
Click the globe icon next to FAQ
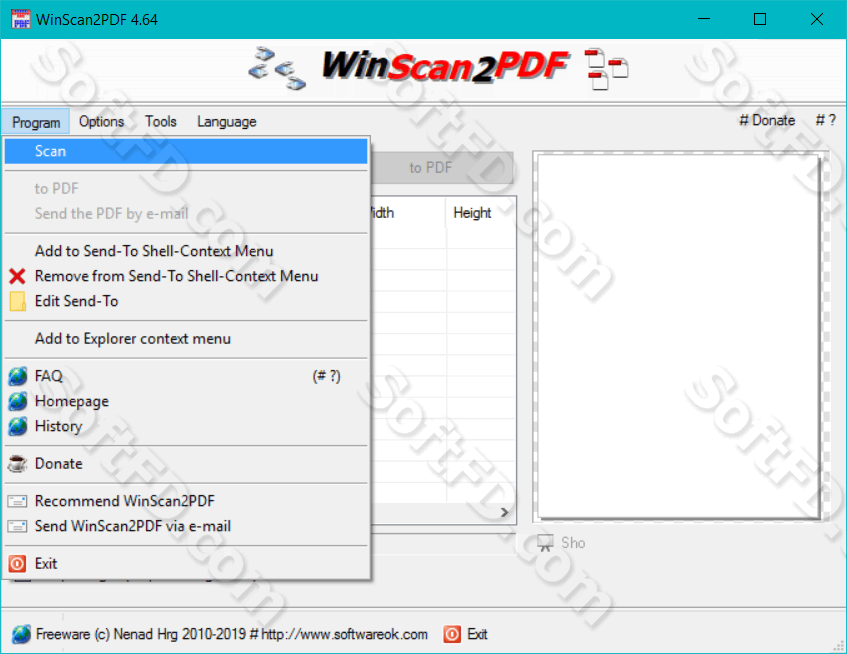[17, 376]
